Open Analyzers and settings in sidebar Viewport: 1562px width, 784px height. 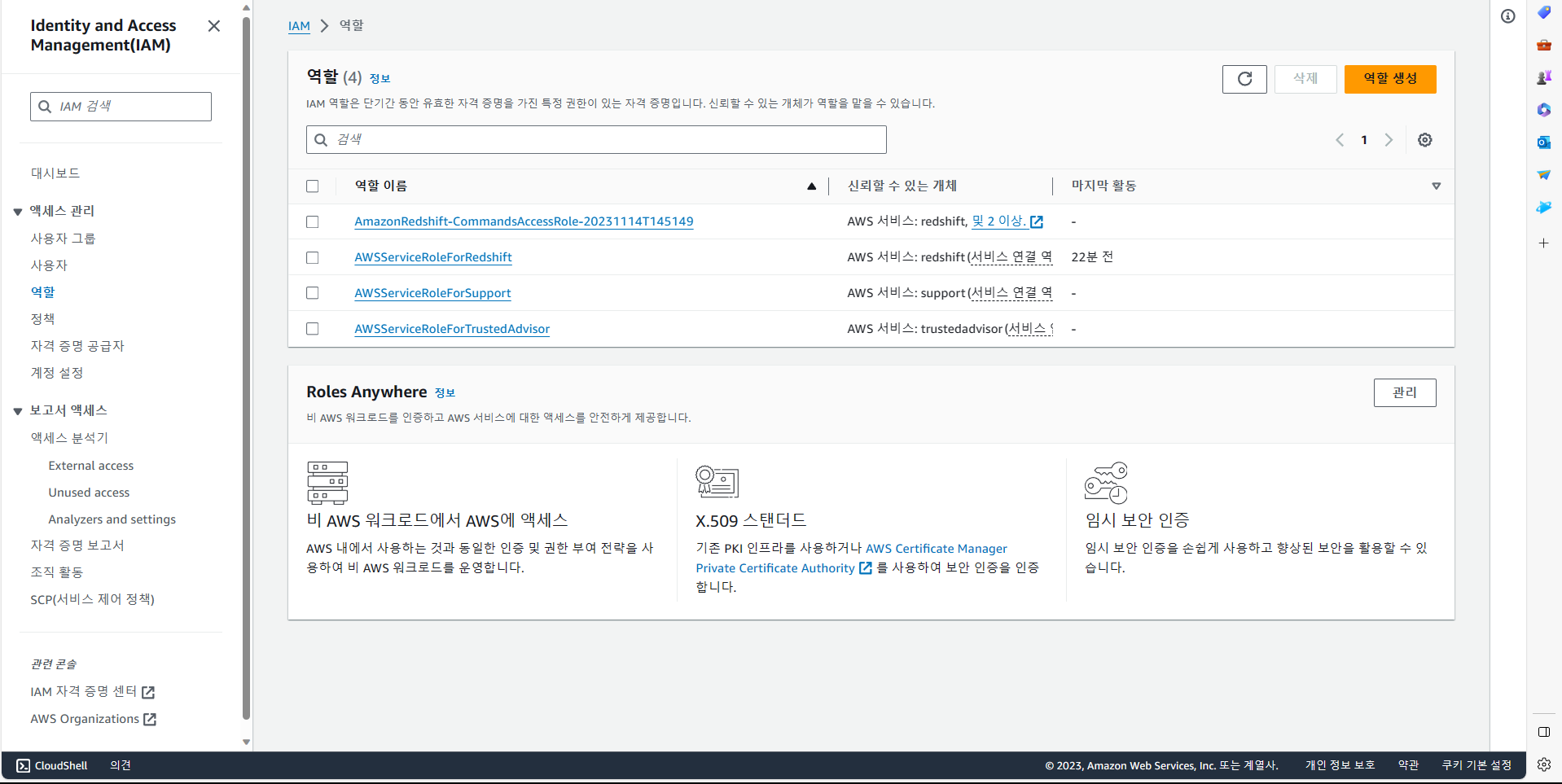112,519
